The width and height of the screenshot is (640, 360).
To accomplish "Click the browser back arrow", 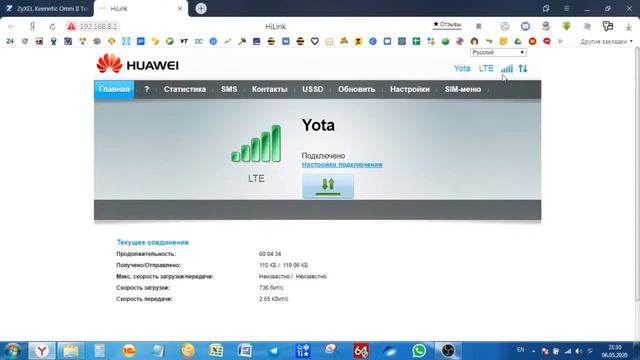I will [11, 27].
